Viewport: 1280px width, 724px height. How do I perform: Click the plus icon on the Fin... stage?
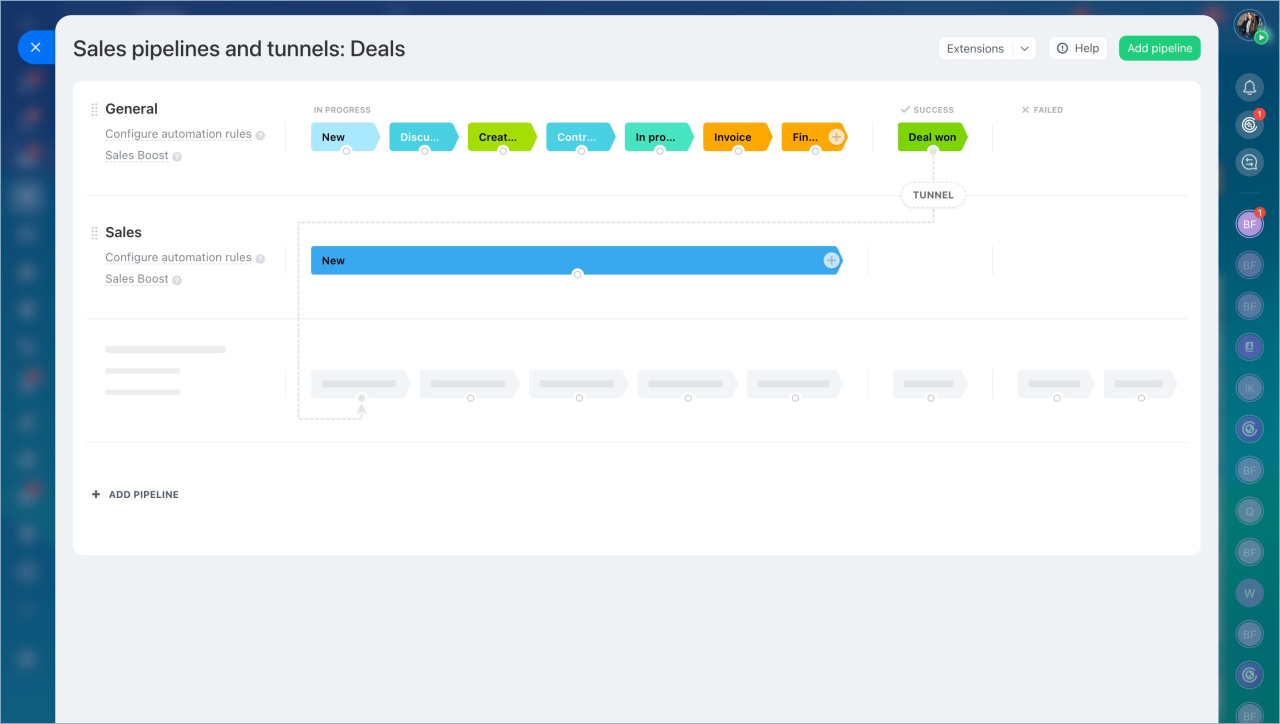pyautogui.click(x=836, y=137)
